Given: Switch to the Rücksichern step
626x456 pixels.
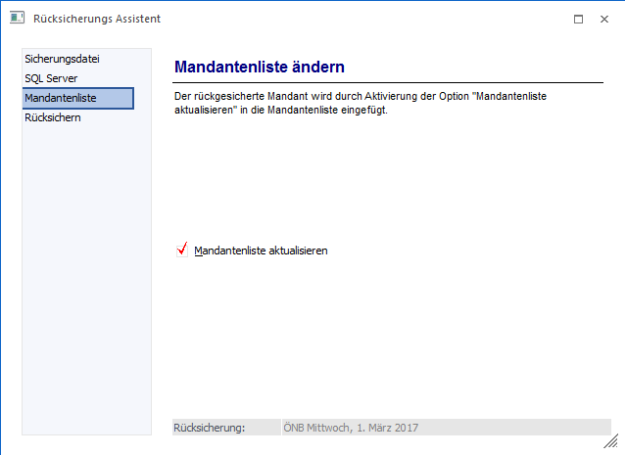Looking at the screenshot, I should click(x=53, y=117).
